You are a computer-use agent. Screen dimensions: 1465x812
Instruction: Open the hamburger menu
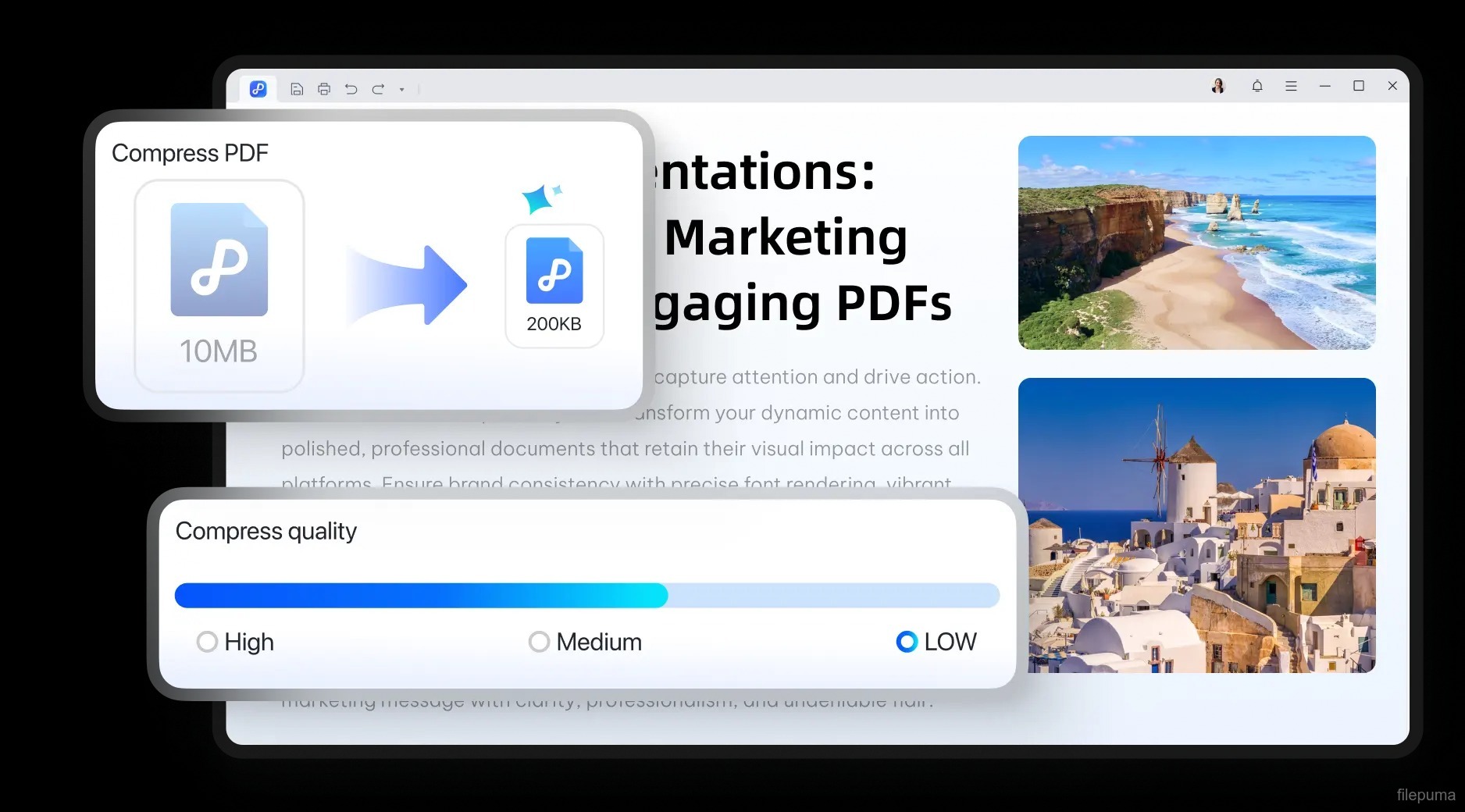click(x=1291, y=86)
